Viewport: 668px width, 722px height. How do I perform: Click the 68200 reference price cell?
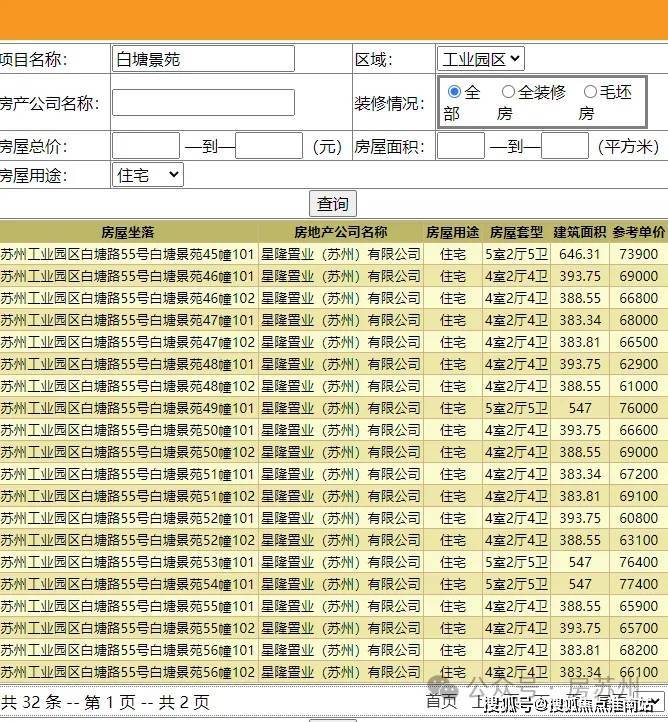[639, 650]
